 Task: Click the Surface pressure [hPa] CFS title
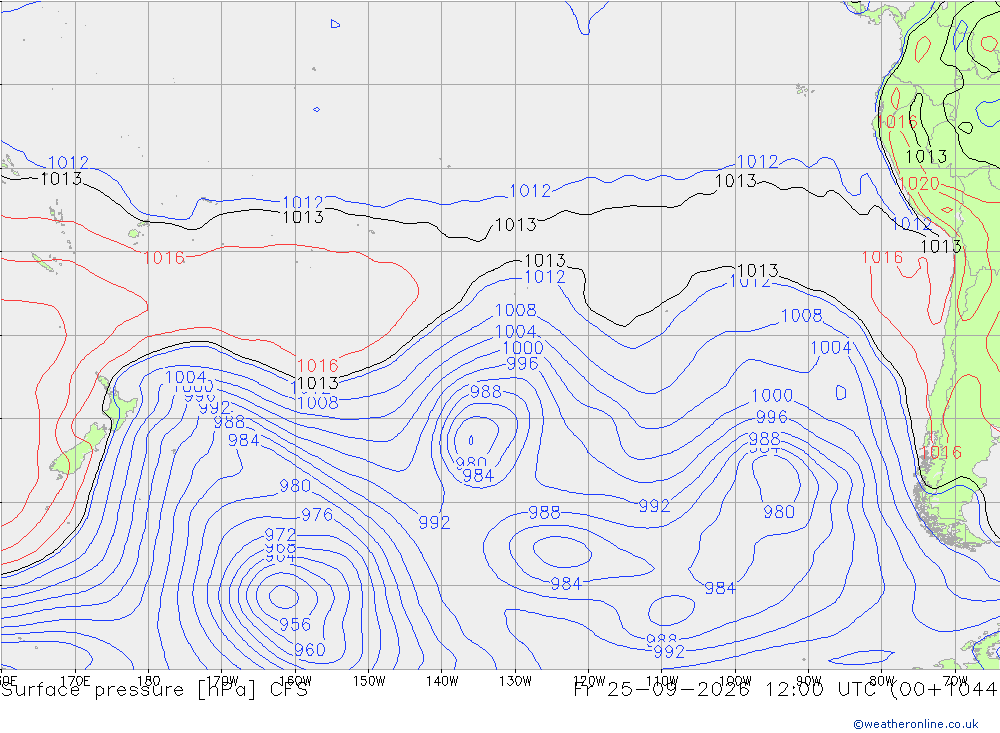pos(154,690)
